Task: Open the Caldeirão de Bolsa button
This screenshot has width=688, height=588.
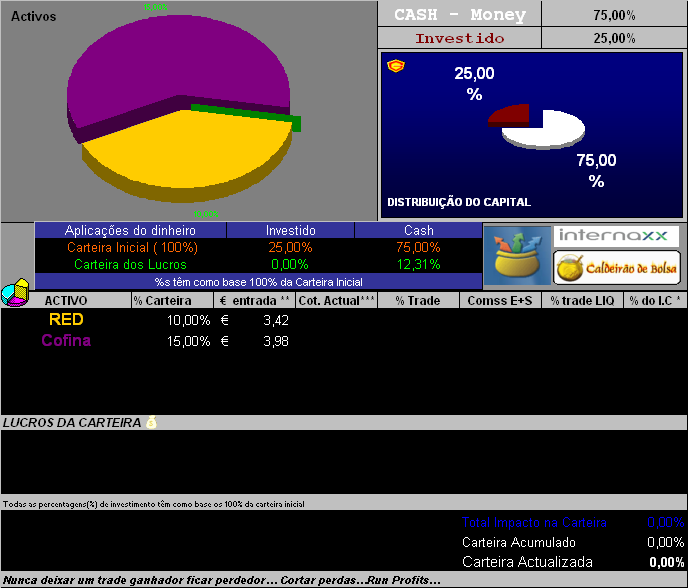Action: pos(617,268)
